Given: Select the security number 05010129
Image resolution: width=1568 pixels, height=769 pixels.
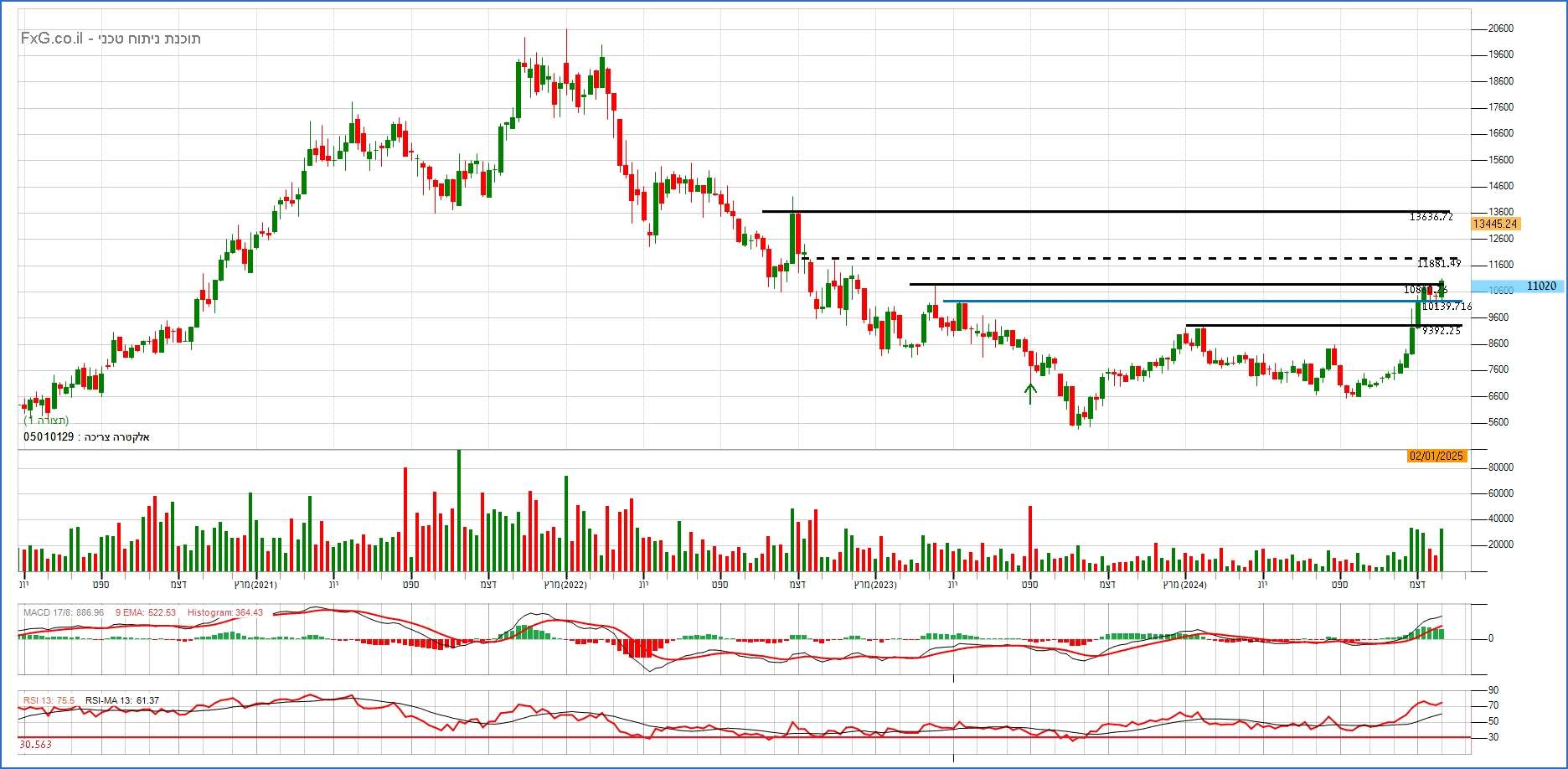Looking at the screenshot, I should (49, 437).
